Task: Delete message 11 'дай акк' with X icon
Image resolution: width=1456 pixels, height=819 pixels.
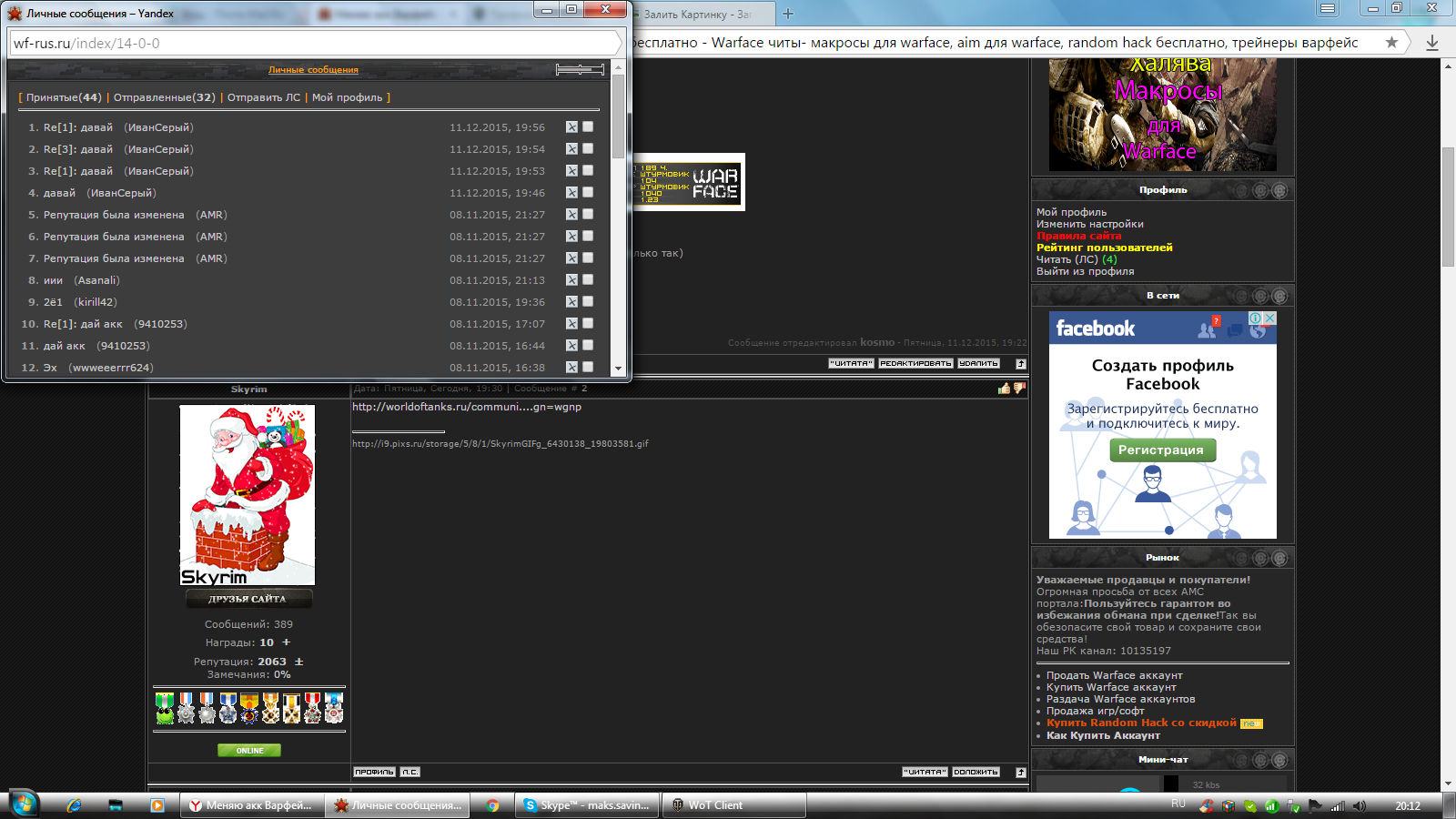Action: (x=571, y=346)
